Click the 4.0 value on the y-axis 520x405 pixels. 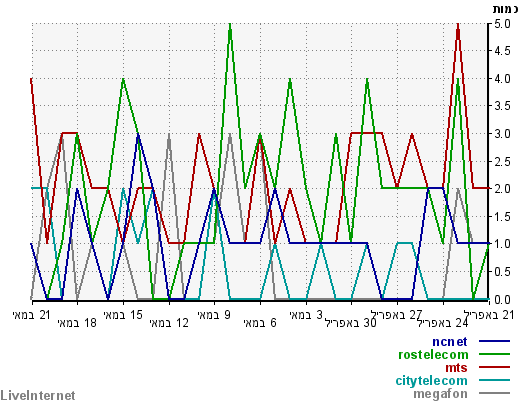(x=502, y=79)
